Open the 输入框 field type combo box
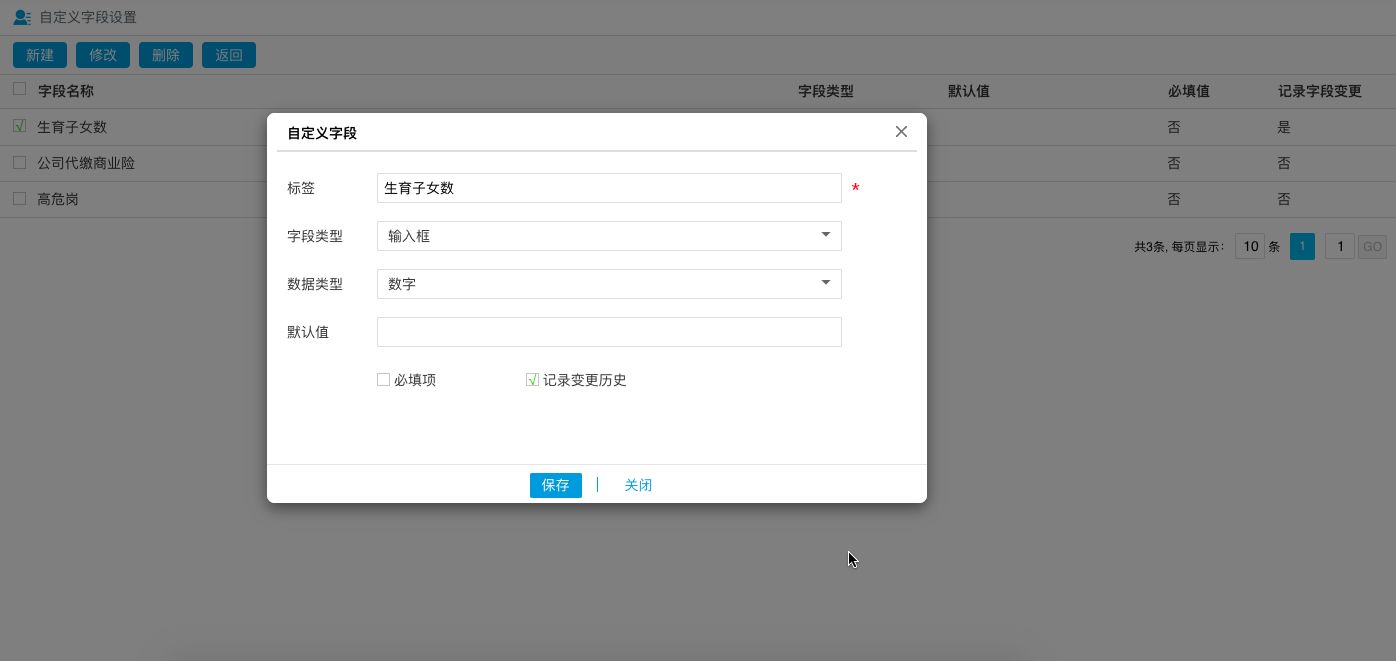The height and width of the screenshot is (661, 1396). point(600,236)
